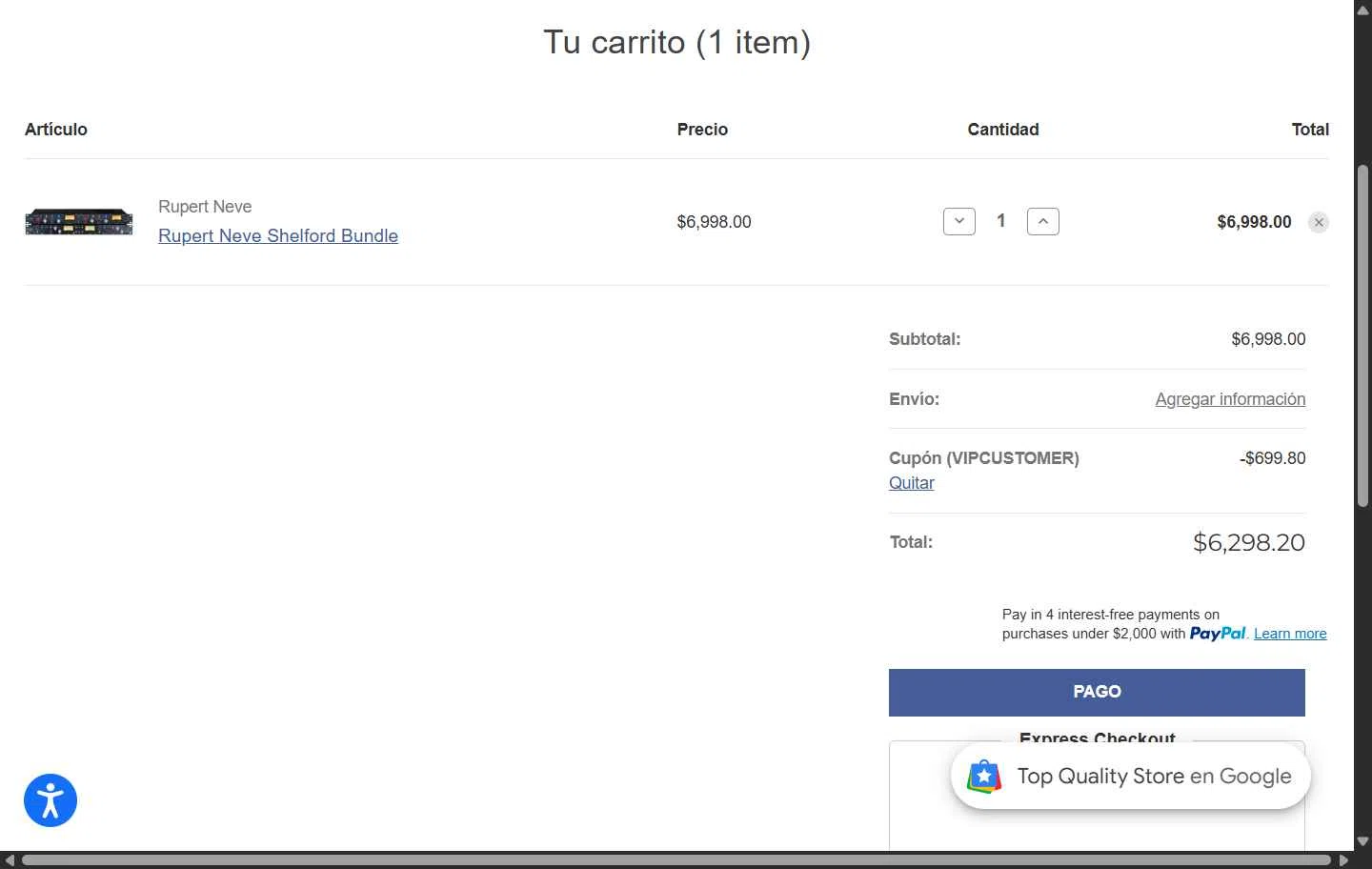The width and height of the screenshot is (1372, 869).
Task: Click the Rupert Neve brand label
Action: click(205, 207)
